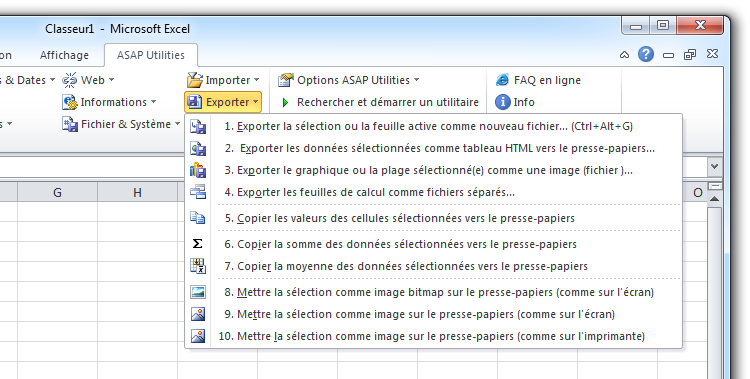The width and height of the screenshot is (750, 379).
Task: Click the Info button label
Action: (x=524, y=102)
